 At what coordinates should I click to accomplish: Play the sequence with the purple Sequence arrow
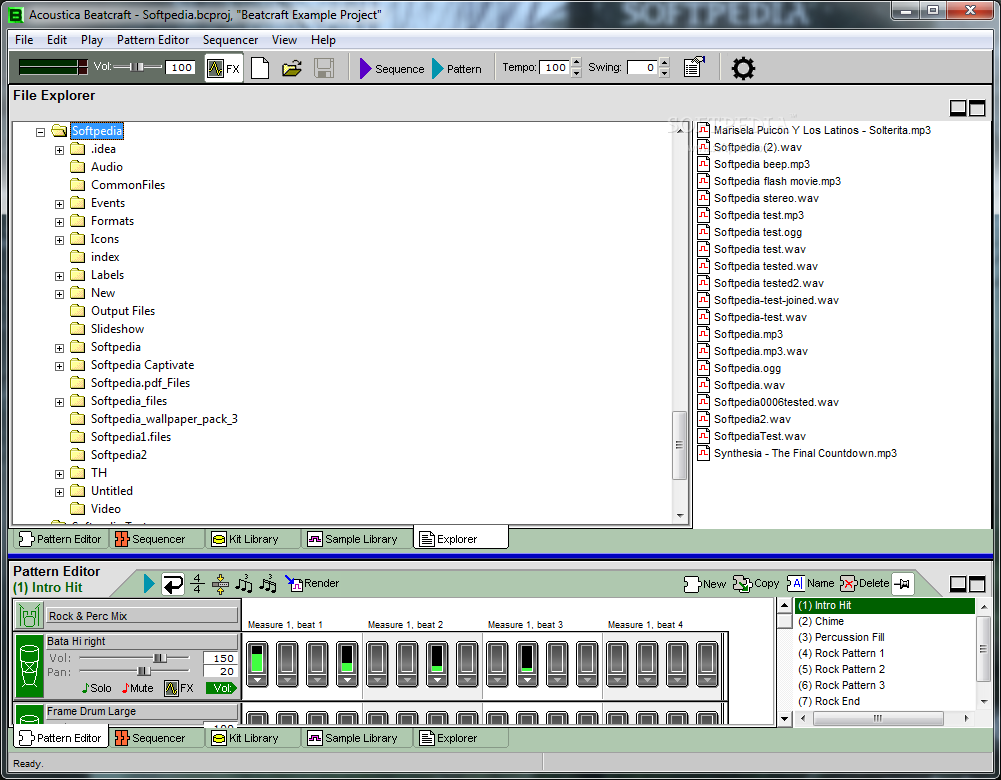(391, 68)
